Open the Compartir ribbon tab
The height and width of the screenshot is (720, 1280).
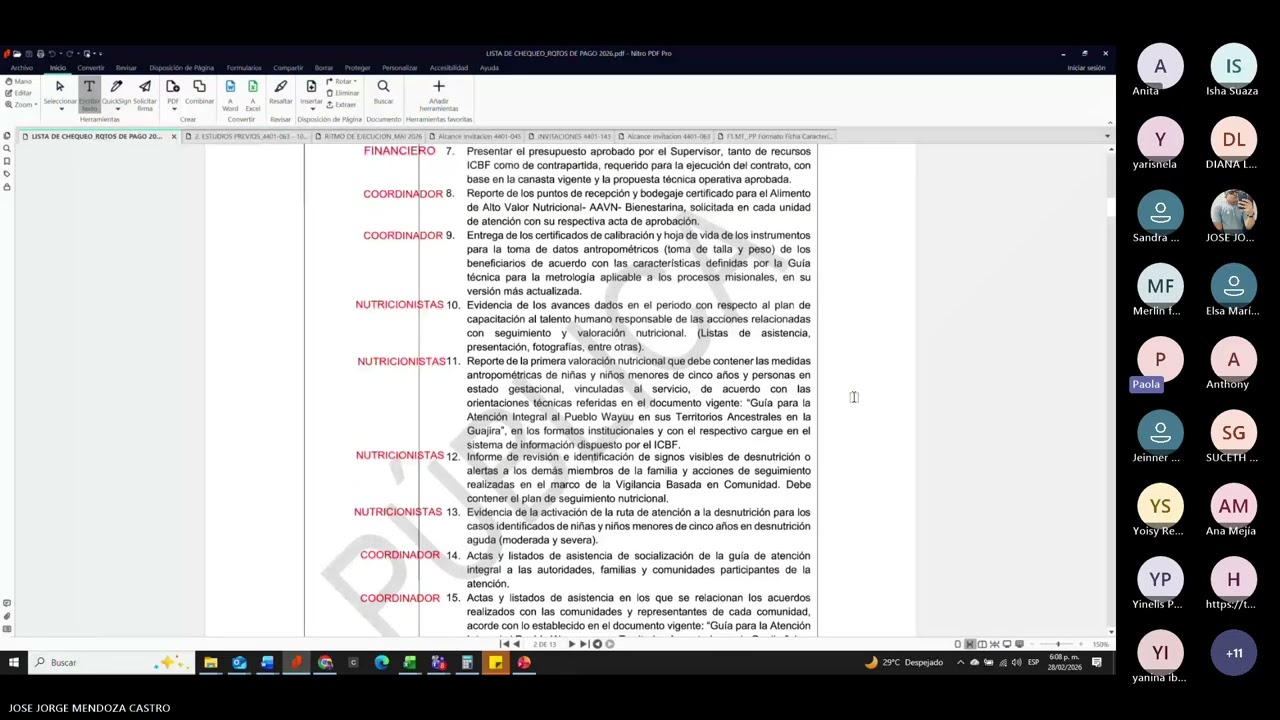point(288,68)
